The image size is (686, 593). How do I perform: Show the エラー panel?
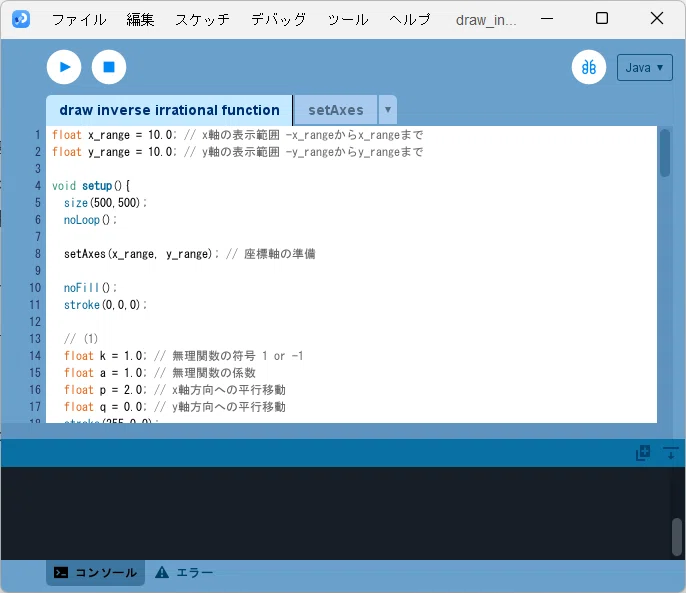[184, 572]
